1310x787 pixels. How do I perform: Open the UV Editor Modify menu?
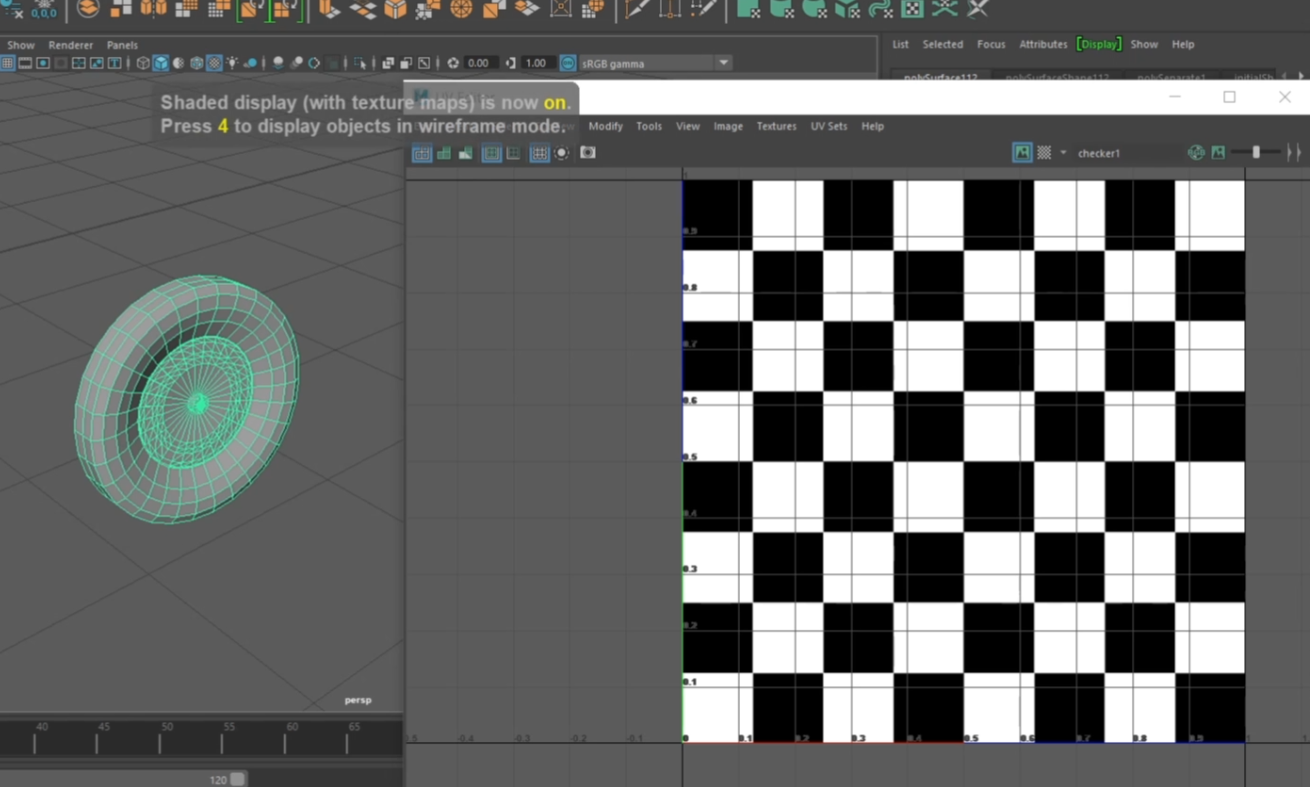tap(605, 126)
